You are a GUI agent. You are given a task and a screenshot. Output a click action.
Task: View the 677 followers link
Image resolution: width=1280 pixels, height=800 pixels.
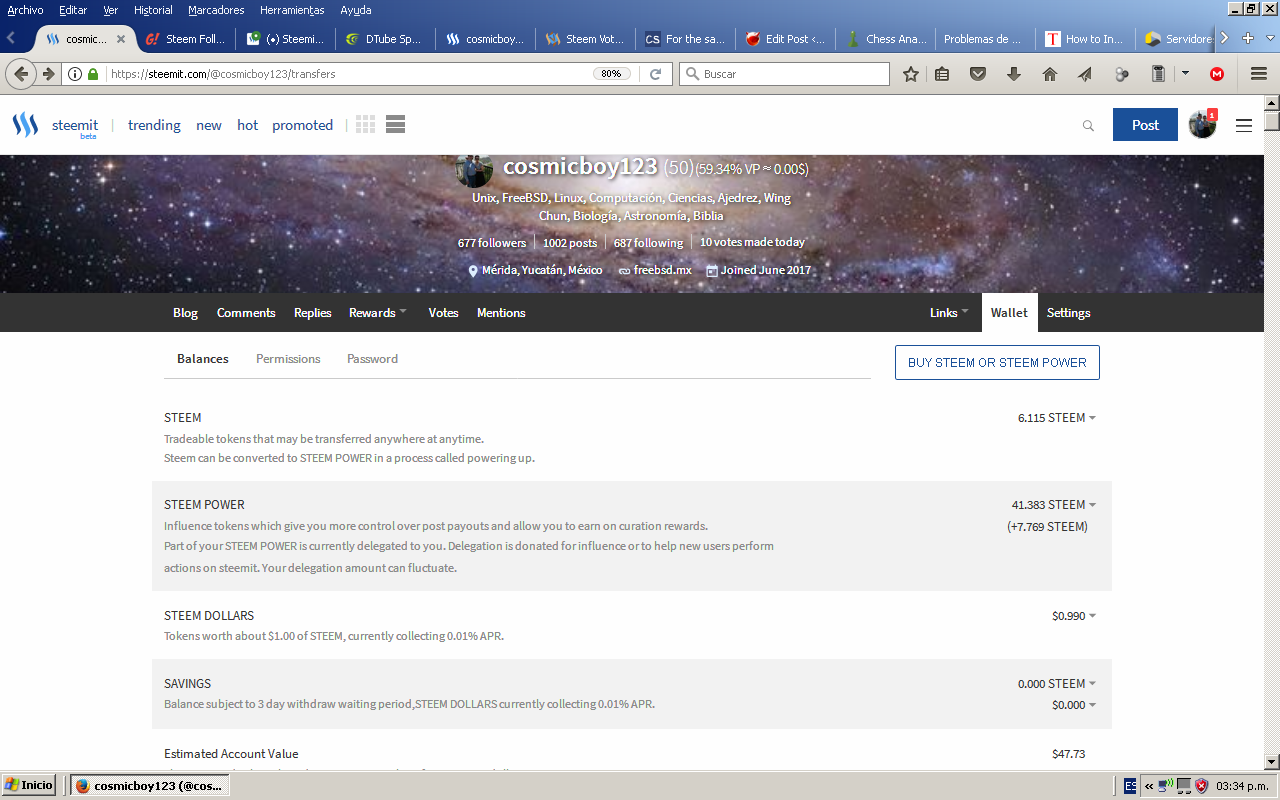pos(491,243)
